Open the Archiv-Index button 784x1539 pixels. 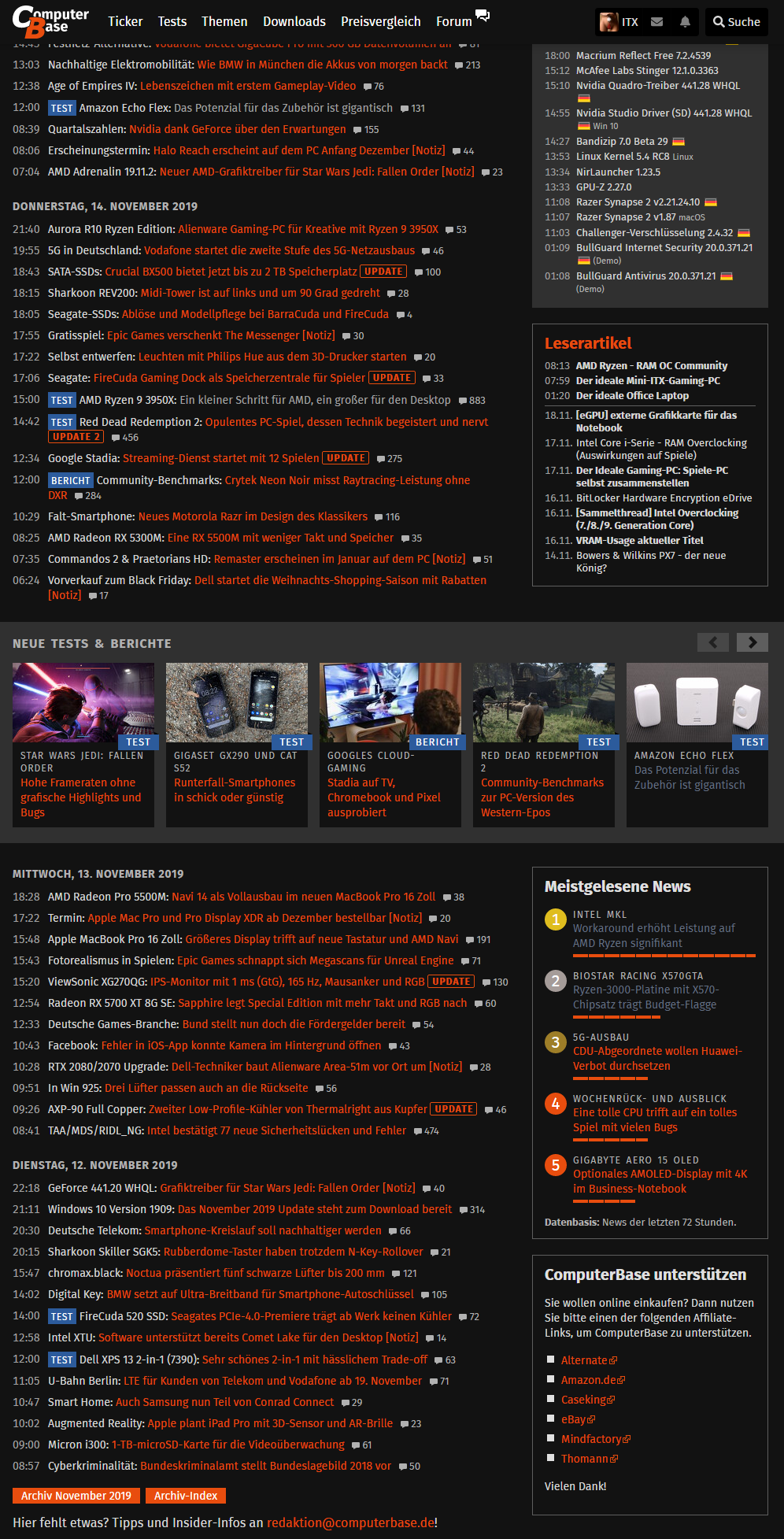(186, 1496)
